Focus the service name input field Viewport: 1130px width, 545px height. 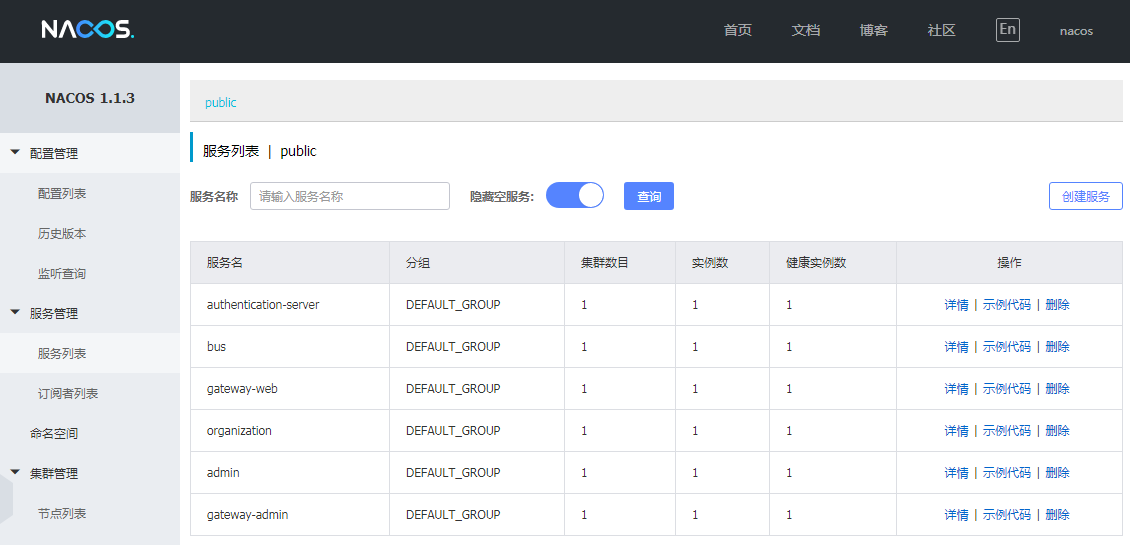(350, 196)
